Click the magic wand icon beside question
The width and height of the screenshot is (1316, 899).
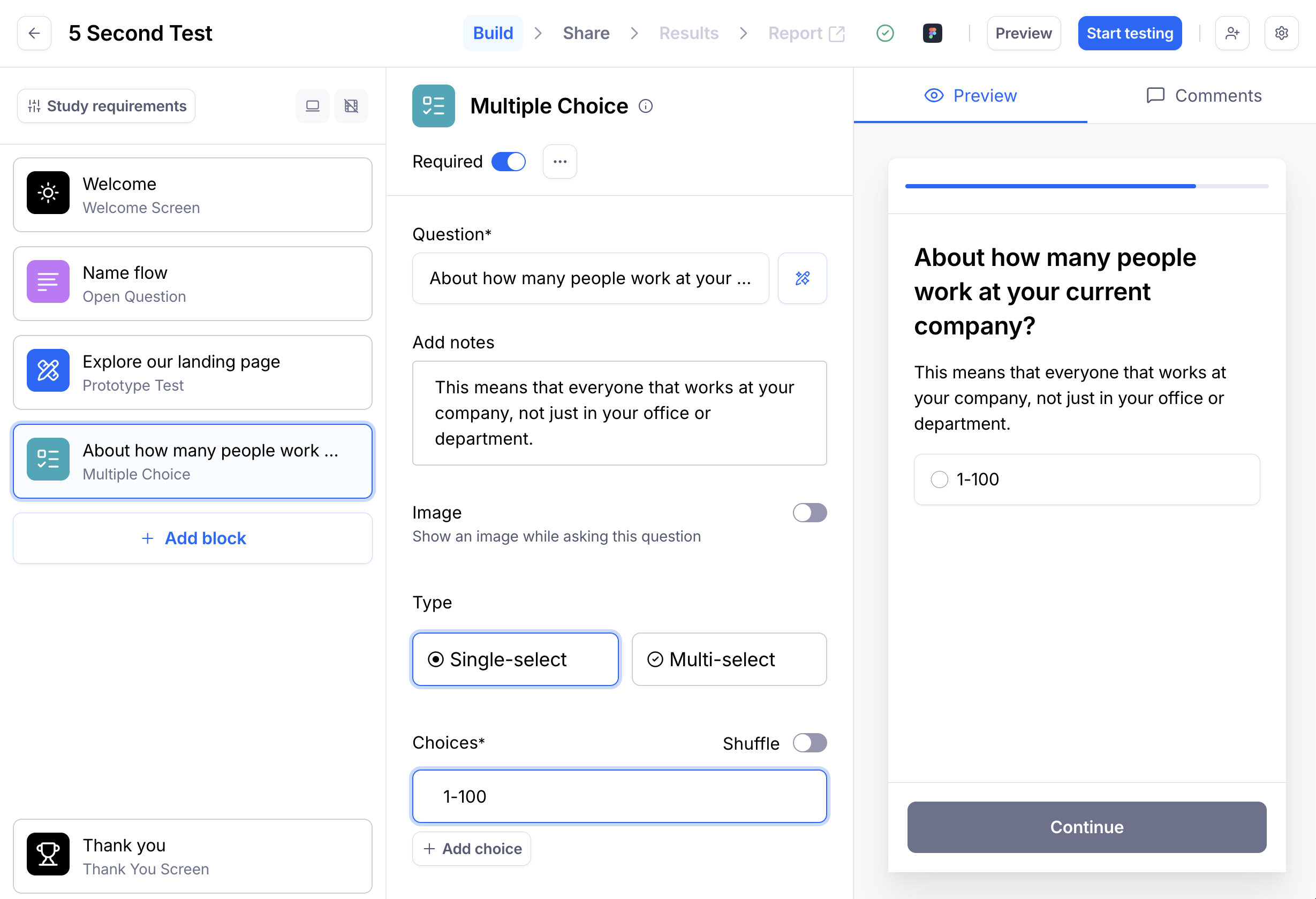(802, 278)
